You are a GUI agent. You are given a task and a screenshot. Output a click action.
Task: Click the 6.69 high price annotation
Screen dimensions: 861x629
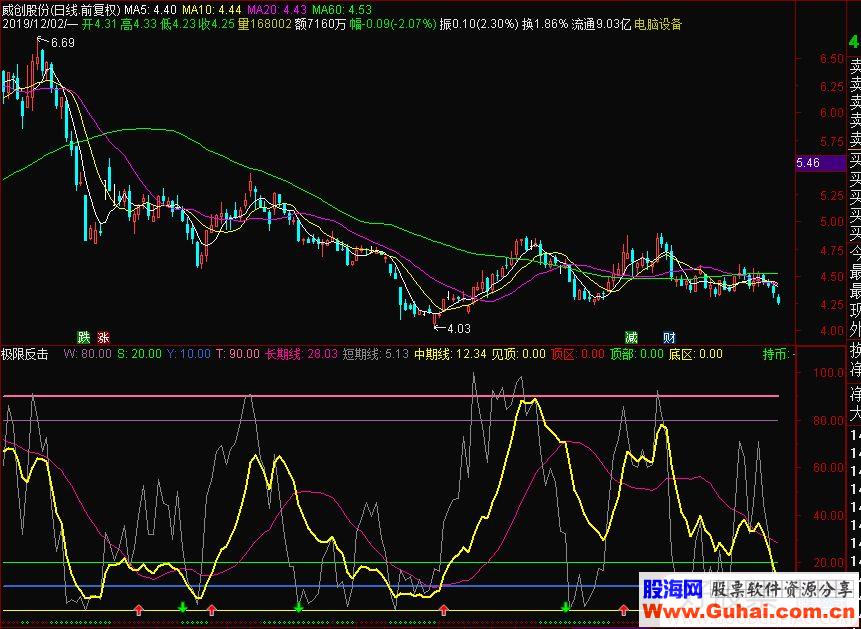pos(63,43)
